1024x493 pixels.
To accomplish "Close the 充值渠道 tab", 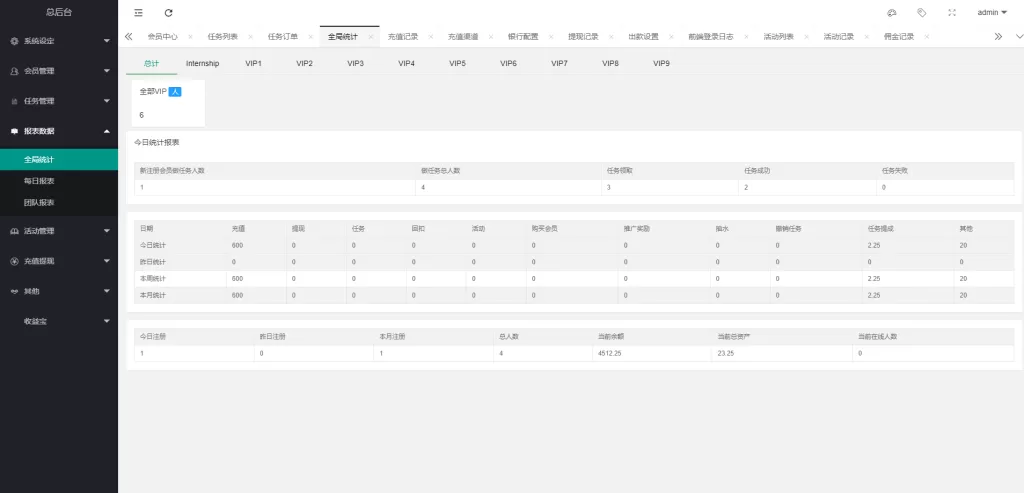I will pyautogui.click(x=491, y=37).
